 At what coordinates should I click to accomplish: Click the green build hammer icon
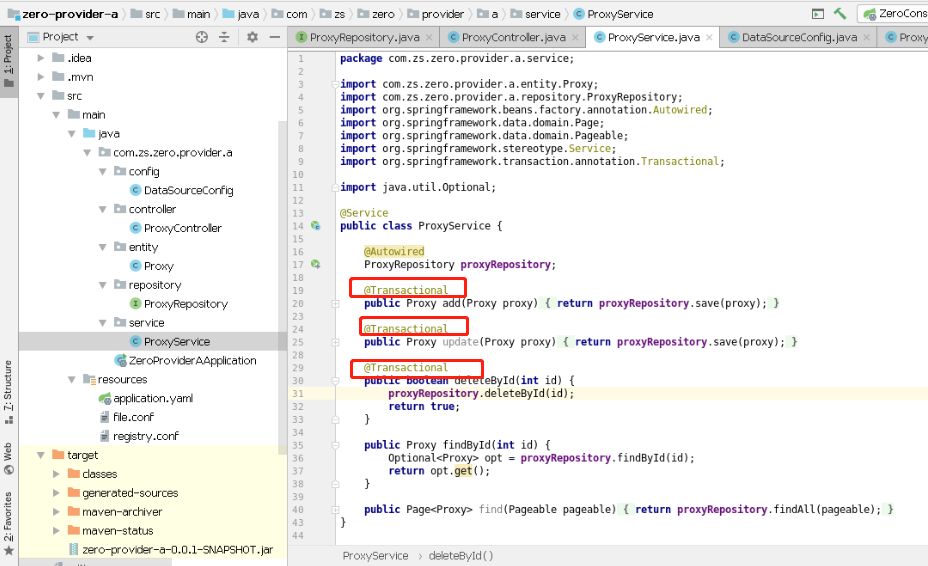tap(840, 14)
